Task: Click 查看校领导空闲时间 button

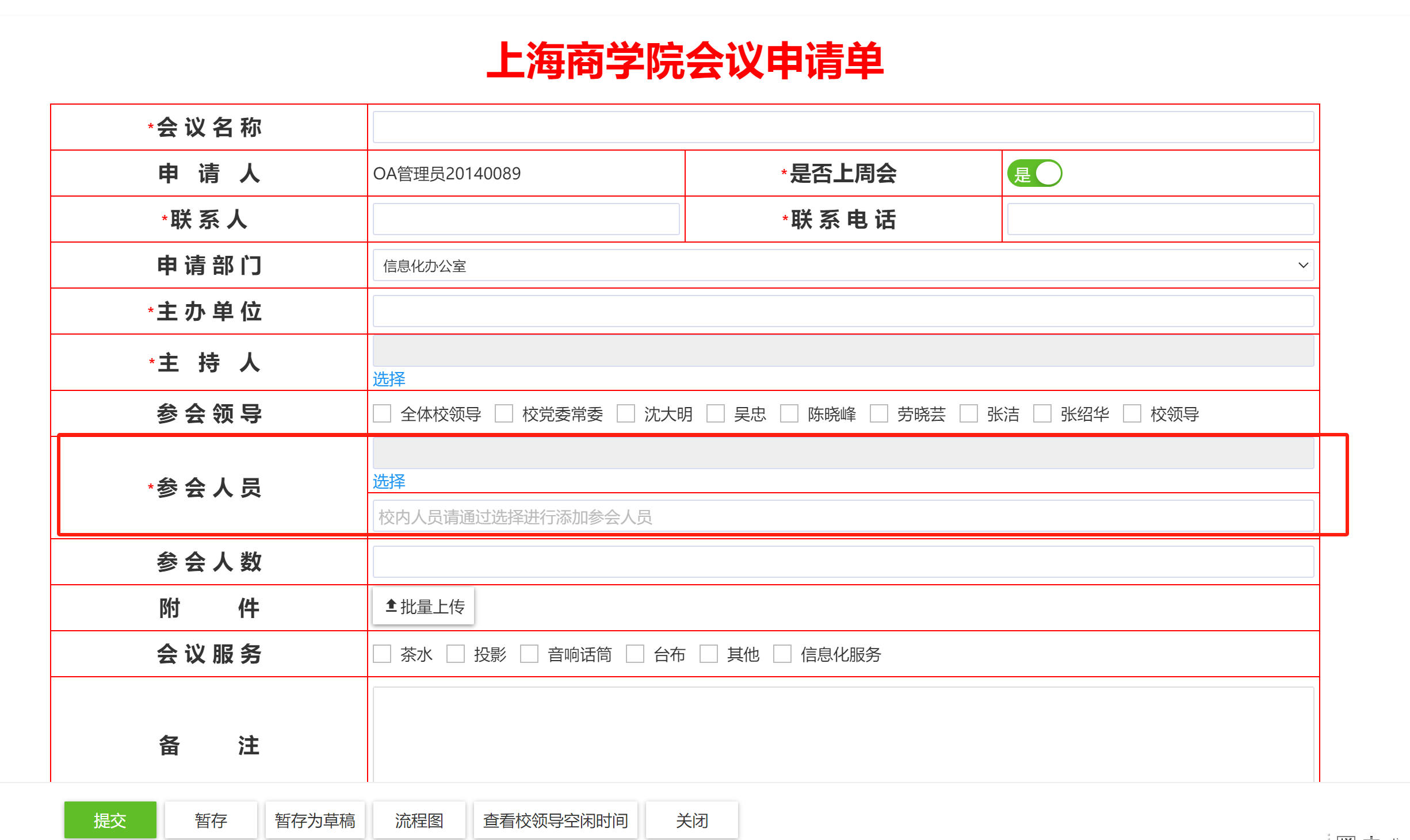Action: 555,820
